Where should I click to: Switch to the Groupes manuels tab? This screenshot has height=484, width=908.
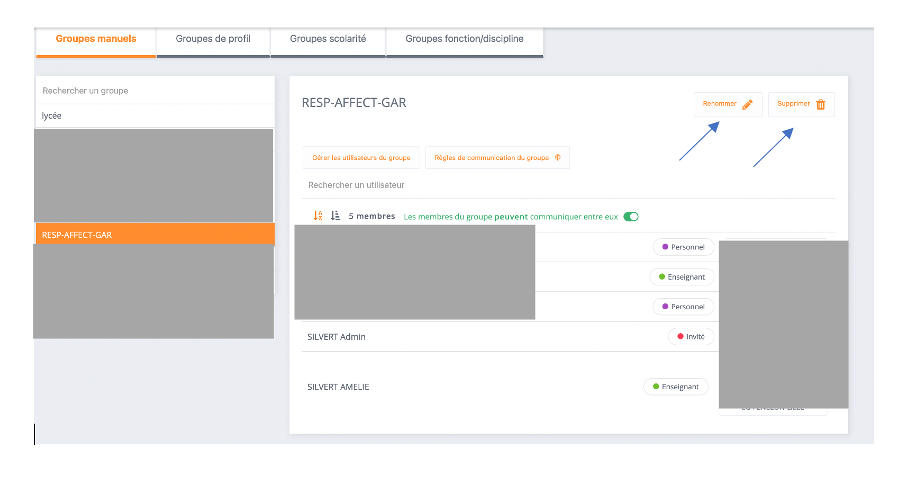(x=96, y=39)
